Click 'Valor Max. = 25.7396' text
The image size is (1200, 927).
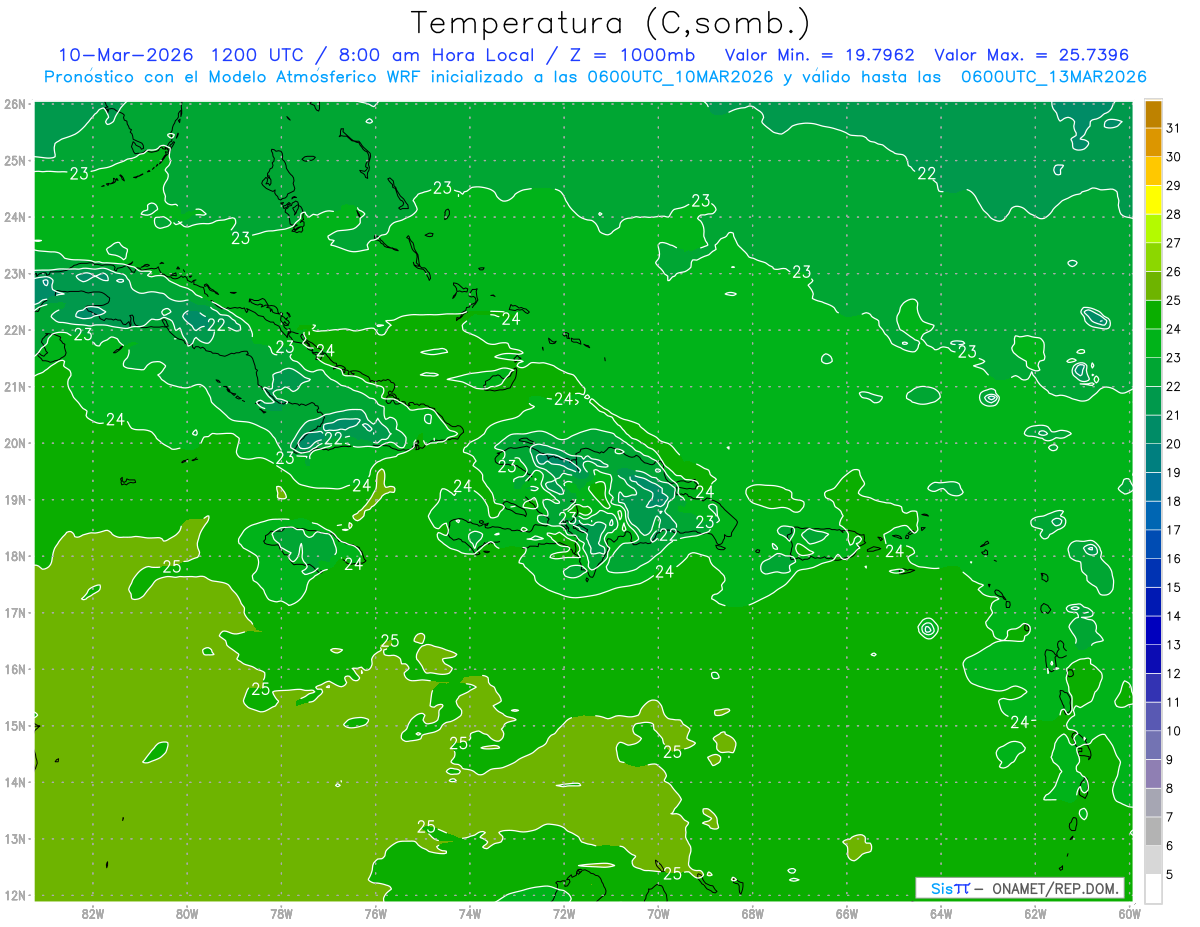coord(1032,55)
